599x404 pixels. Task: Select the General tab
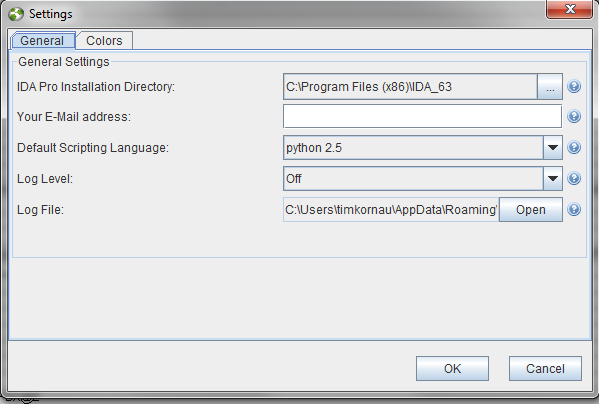coord(42,40)
